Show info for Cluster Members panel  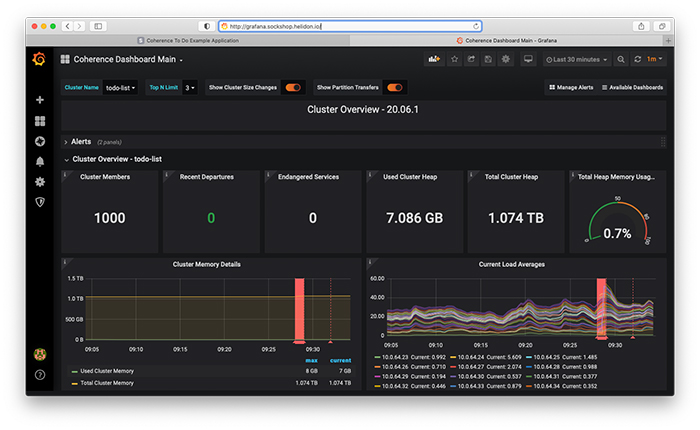65,175
